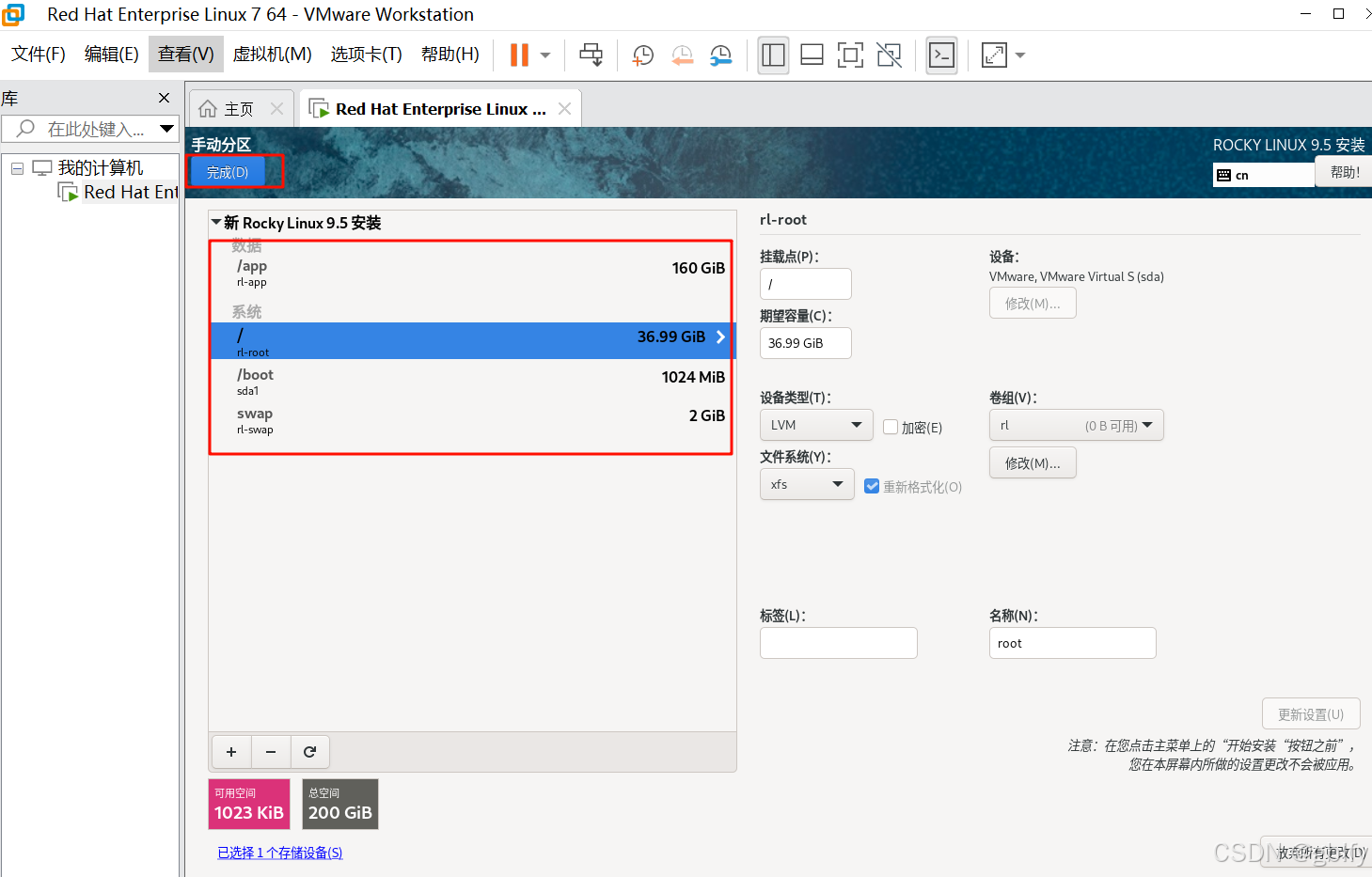Open the 查看(V) menu
The width and height of the screenshot is (1372, 877).
pyautogui.click(x=186, y=55)
